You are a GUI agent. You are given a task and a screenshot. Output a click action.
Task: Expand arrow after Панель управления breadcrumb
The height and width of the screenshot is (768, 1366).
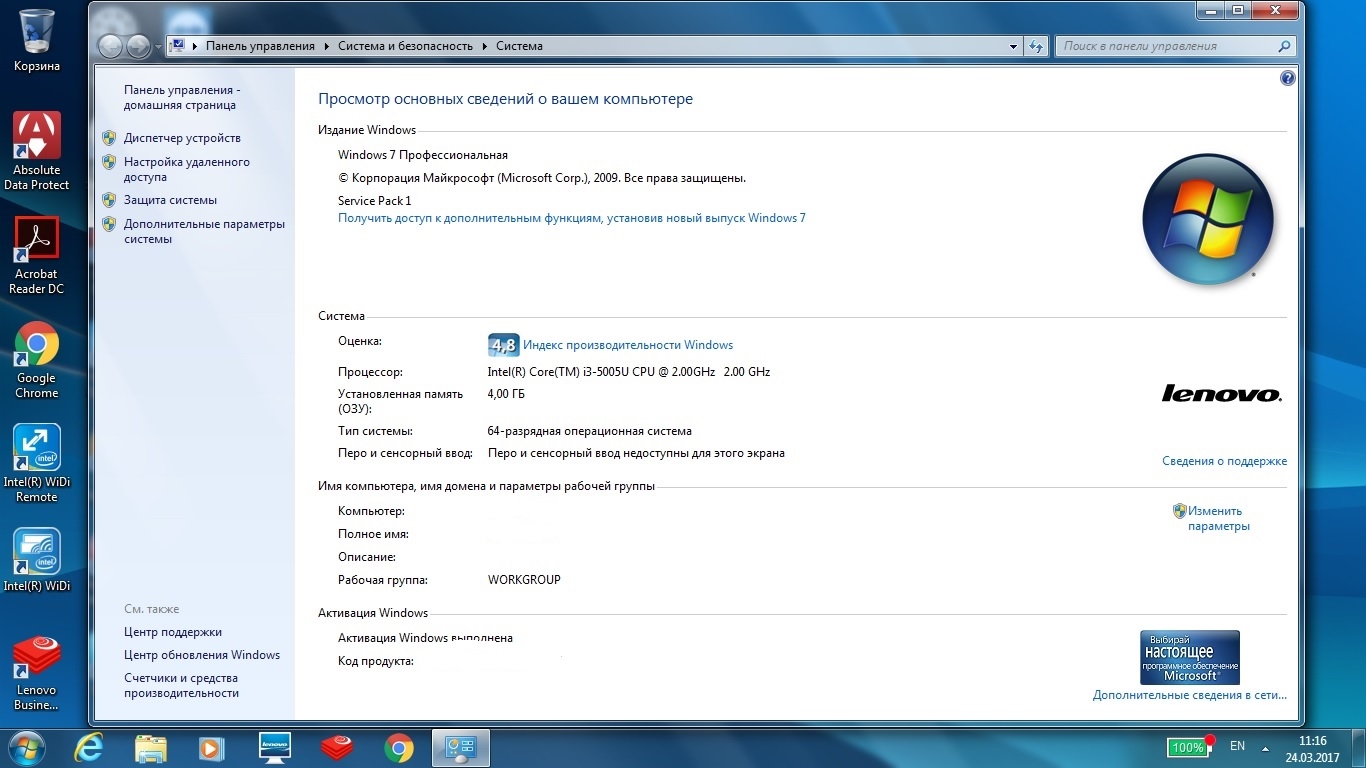pyautogui.click(x=326, y=46)
